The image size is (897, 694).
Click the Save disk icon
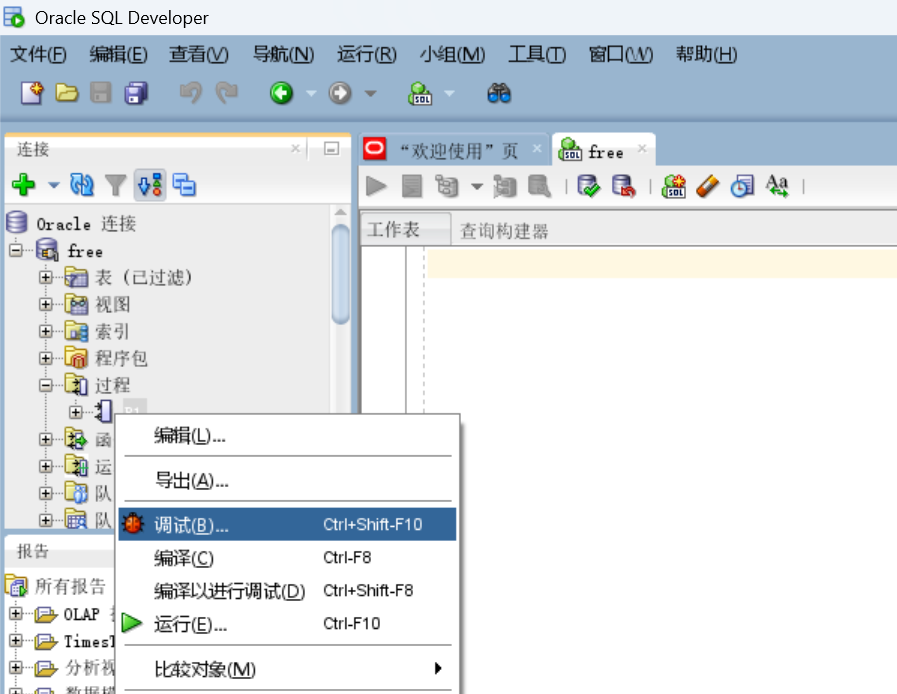click(101, 93)
